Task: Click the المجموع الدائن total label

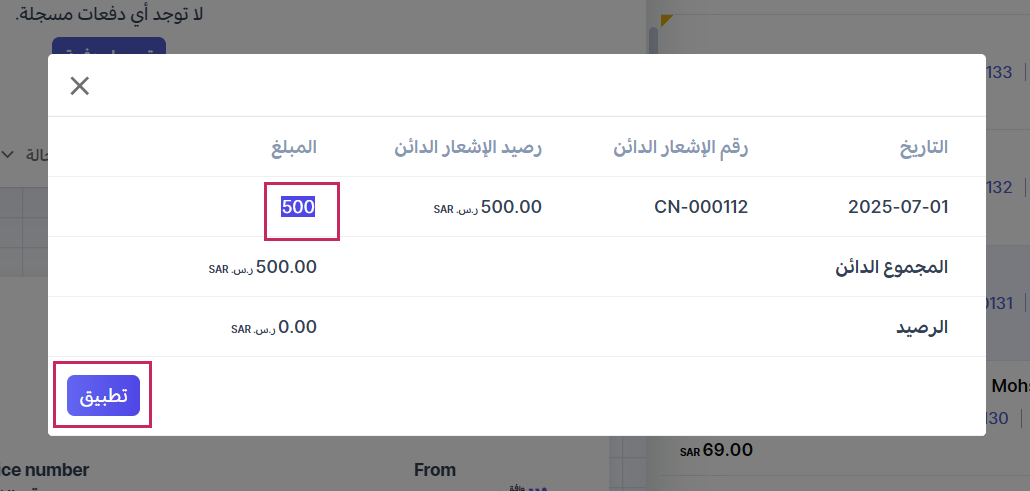Action: tap(891, 268)
